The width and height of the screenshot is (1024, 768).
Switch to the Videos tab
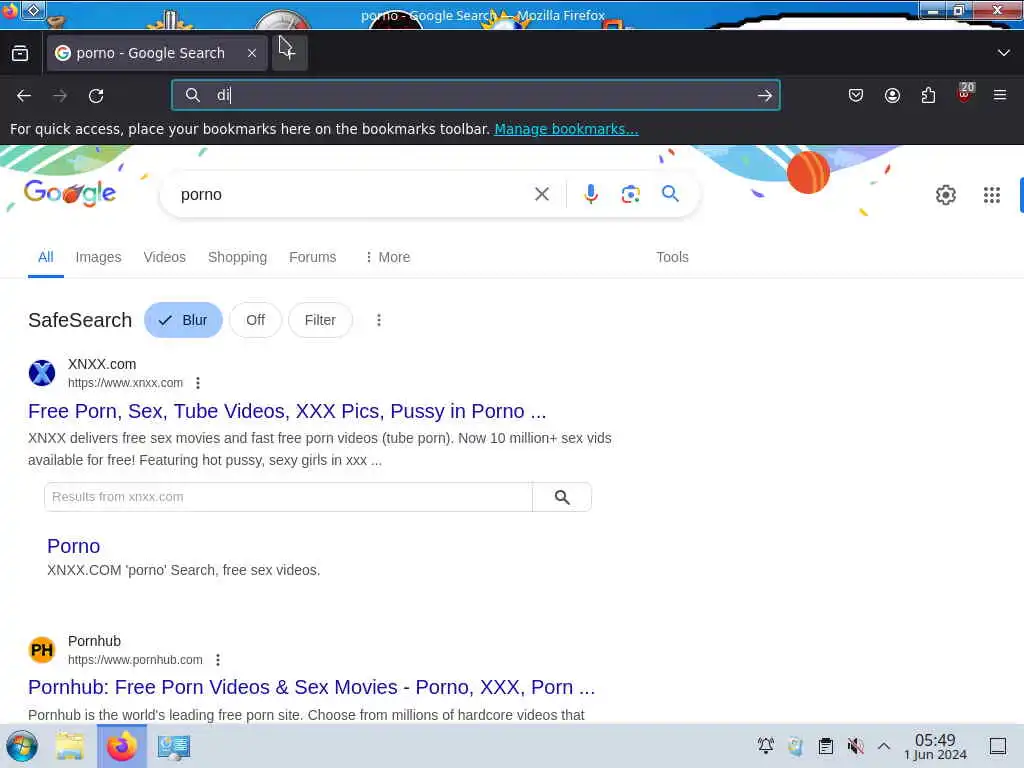click(165, 257)
